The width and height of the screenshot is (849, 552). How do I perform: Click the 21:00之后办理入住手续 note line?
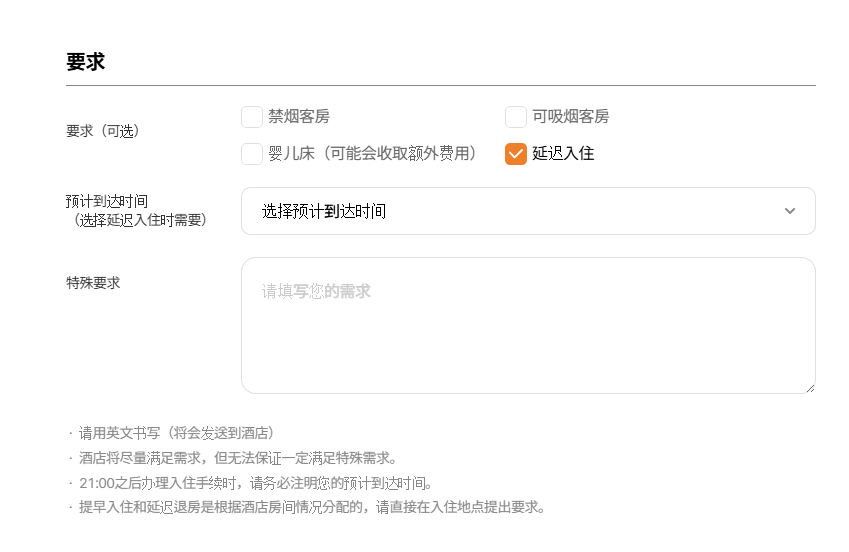[x=254, y=483]
